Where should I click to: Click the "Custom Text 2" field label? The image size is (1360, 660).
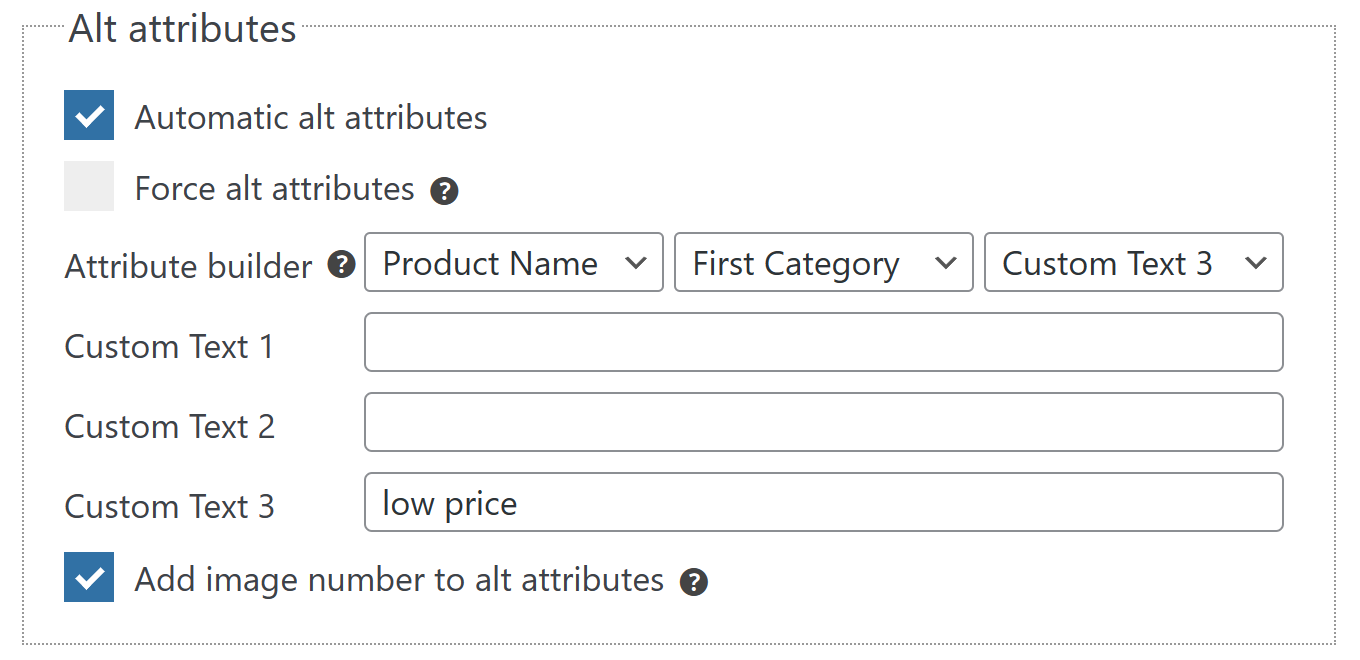[x=169, y=427]
